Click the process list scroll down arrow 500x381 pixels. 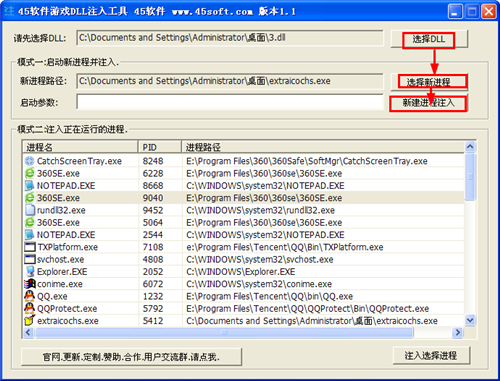(470, 321)
